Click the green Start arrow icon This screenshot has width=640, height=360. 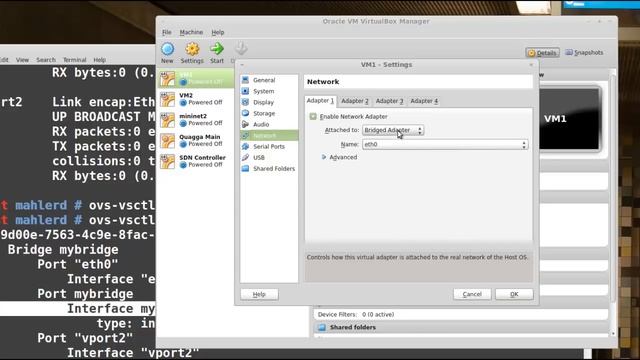pos(217,49)
